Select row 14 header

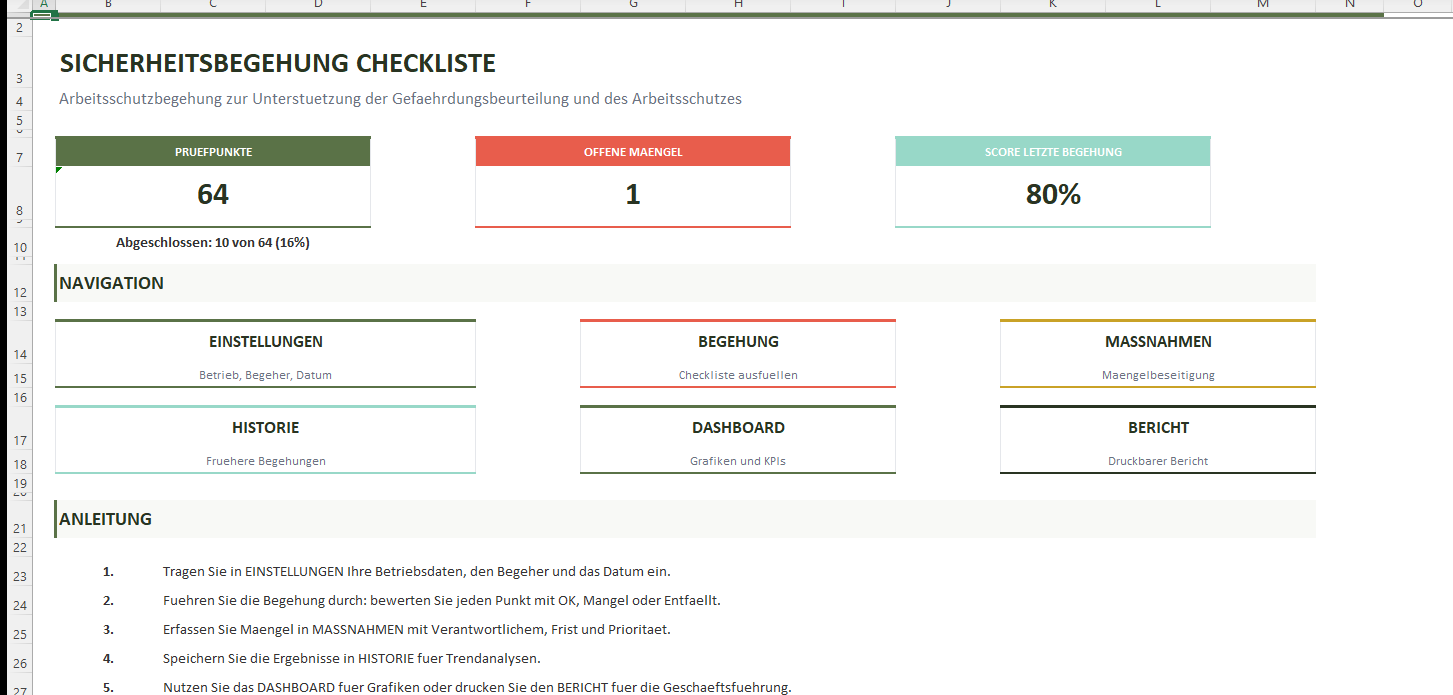[19, 354]
